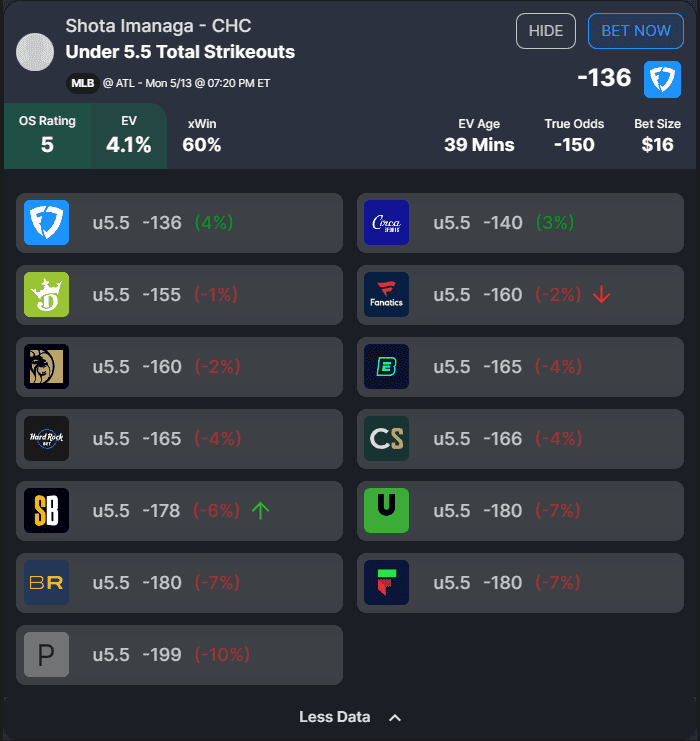Click the Unibet green U logo
Viewport: 700px width, 741px height.
pyautogui.click(x=387, y=511)
